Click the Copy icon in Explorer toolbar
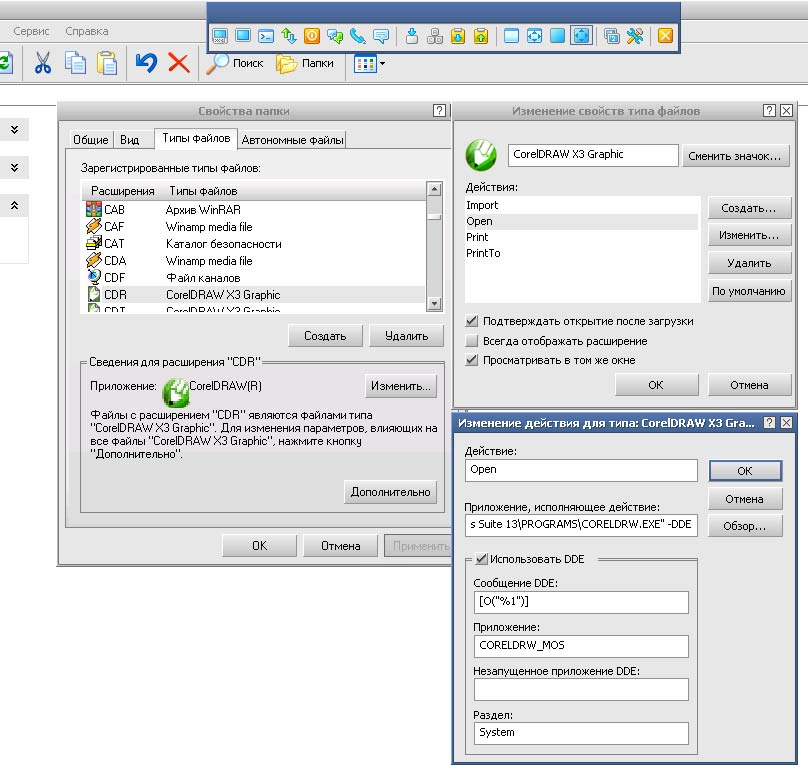Viewport: 808px width, 777px height. 75,63
